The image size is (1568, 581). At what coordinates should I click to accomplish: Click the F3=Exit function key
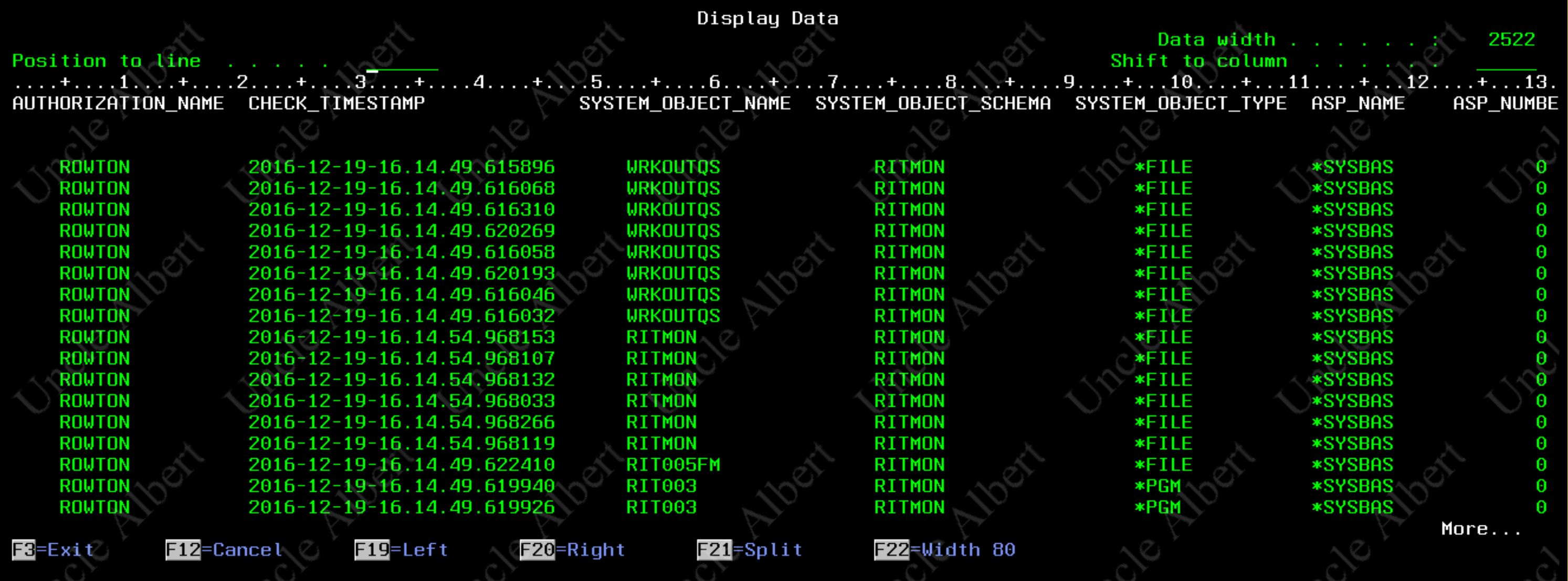(53, 550)
